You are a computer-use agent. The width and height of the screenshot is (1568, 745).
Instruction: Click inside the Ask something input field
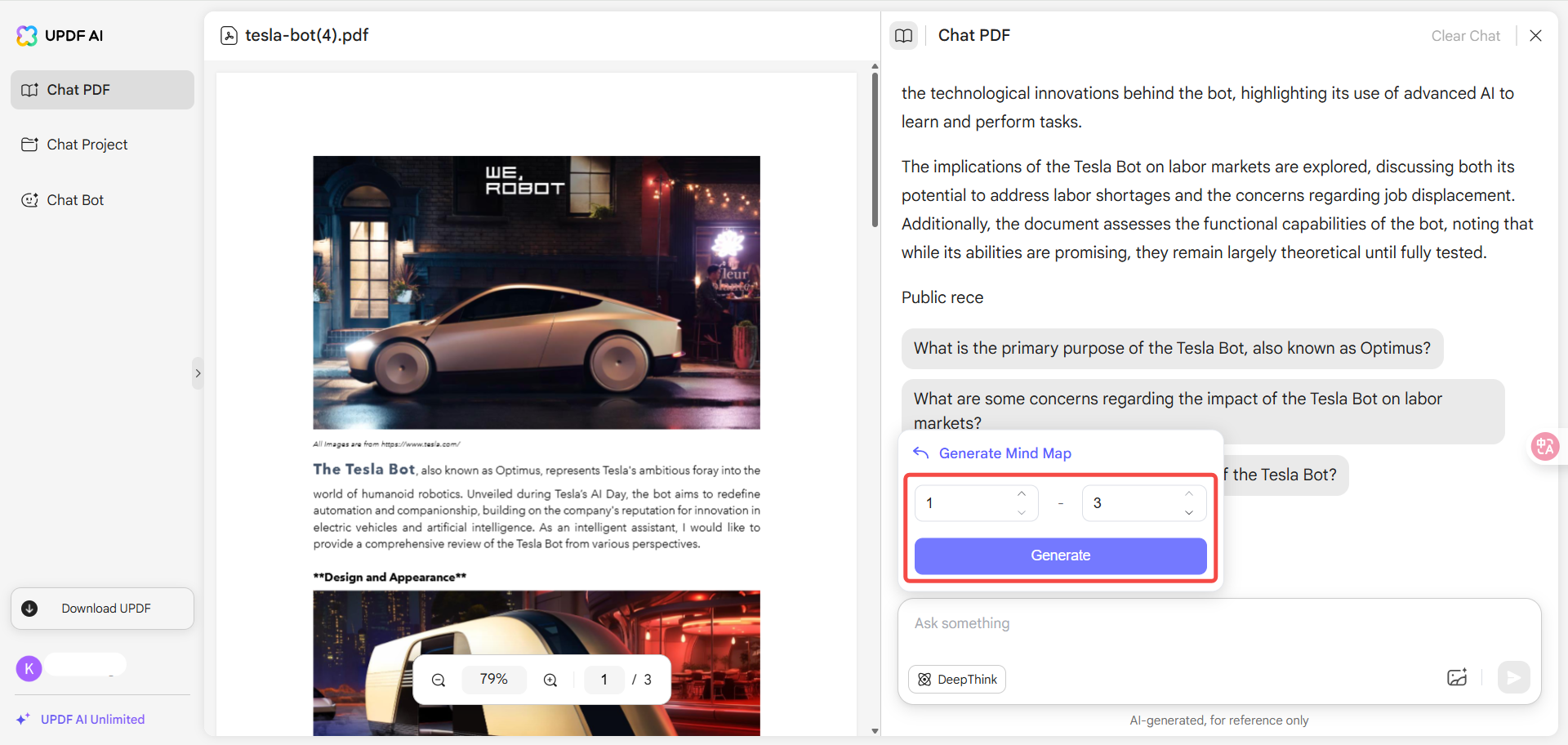[1143, 622]
